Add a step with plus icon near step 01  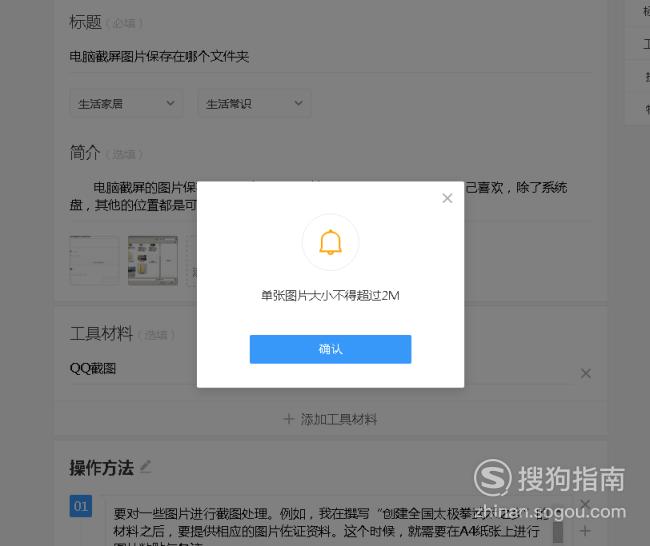(x=585, y=531)
